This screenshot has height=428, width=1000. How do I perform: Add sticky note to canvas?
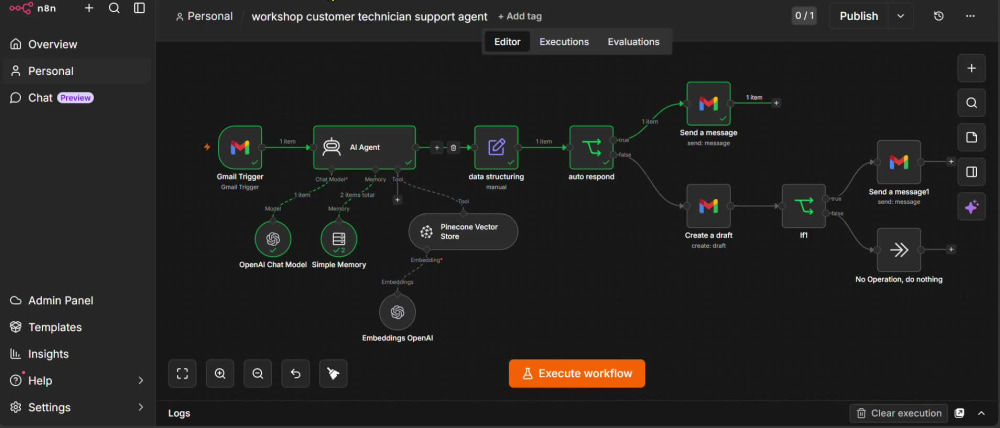click(971, 137)
